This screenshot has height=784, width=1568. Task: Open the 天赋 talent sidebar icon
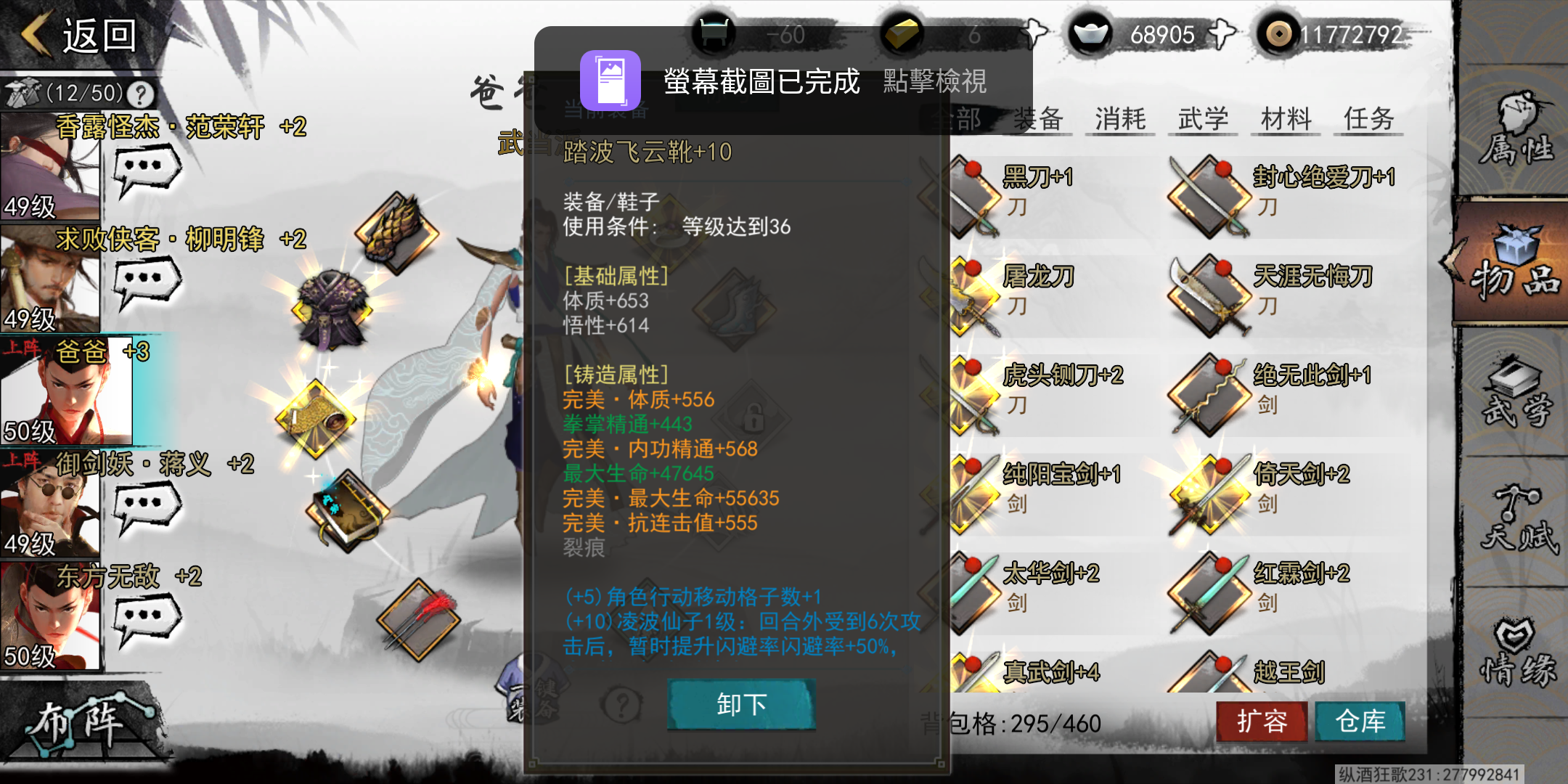point(1517,520)
